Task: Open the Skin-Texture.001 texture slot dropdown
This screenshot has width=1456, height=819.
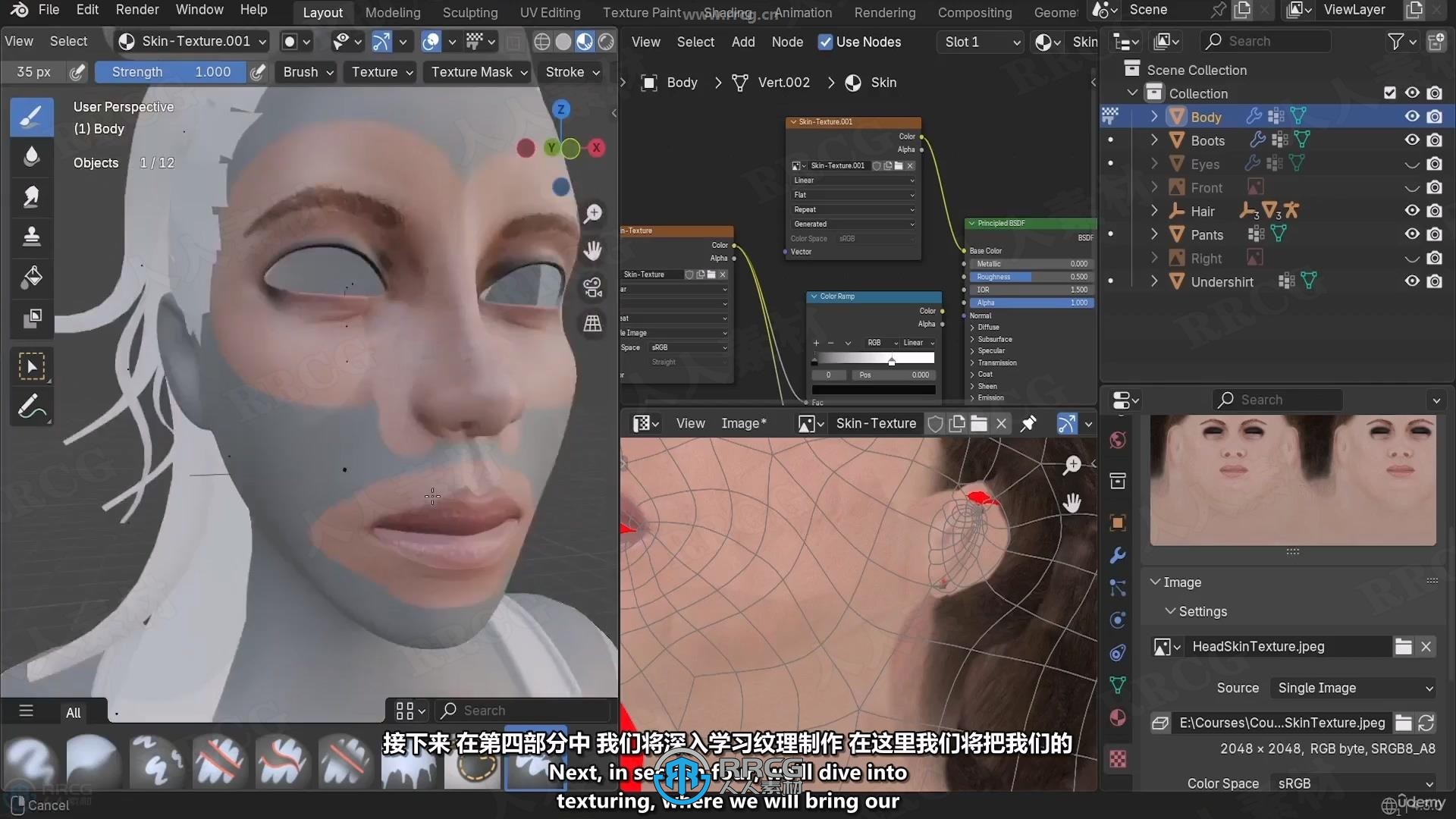Action: 193,41
